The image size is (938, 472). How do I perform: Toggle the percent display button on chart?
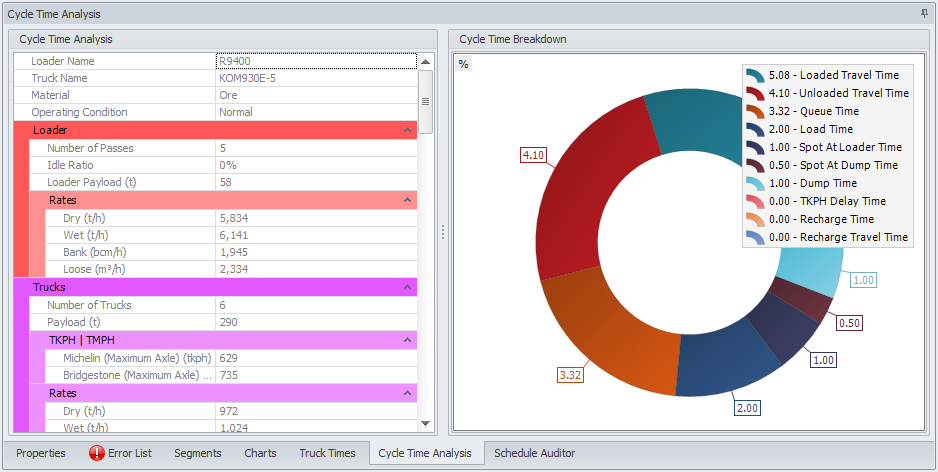[463, 64]
